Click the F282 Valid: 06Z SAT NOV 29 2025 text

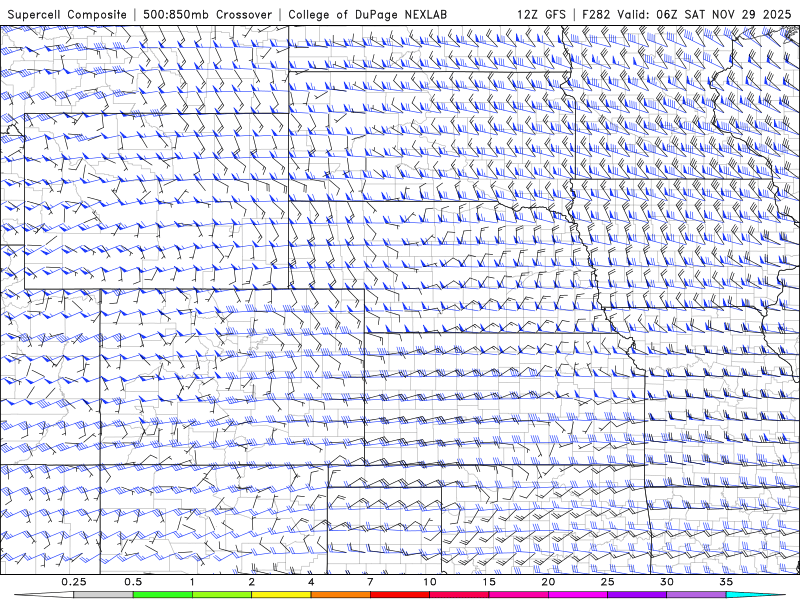pos(687,14)
